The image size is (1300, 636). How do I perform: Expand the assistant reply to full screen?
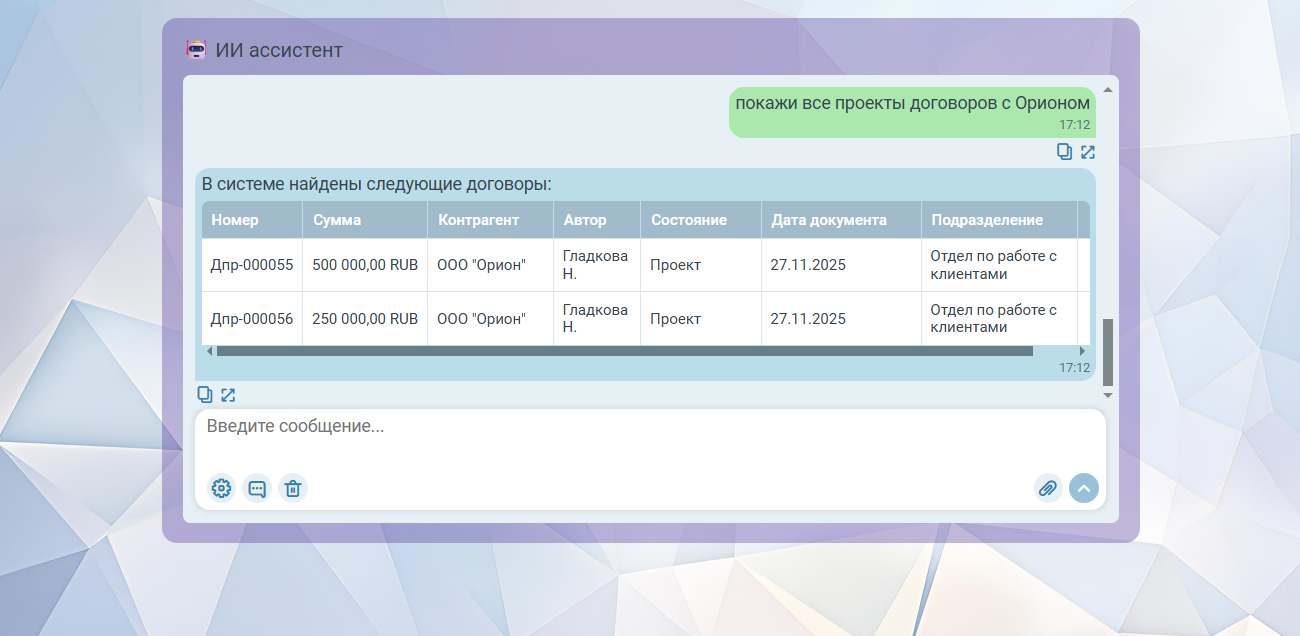[228, 395]
